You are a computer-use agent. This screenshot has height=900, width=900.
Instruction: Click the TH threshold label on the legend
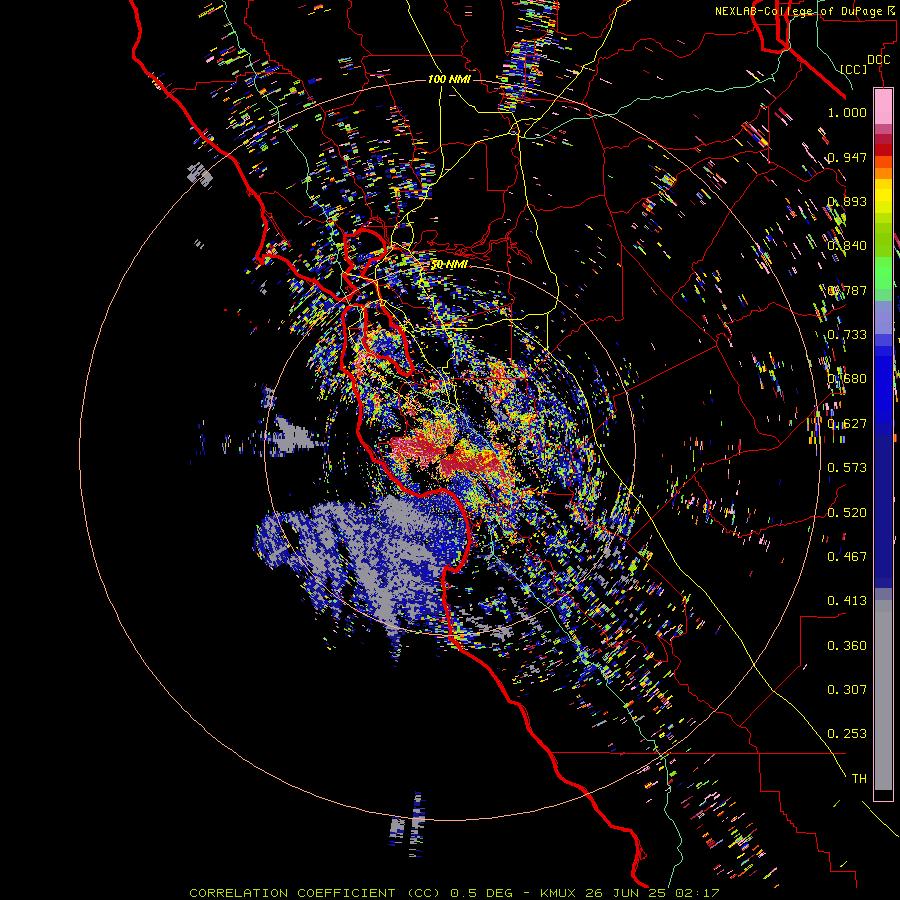859,779
